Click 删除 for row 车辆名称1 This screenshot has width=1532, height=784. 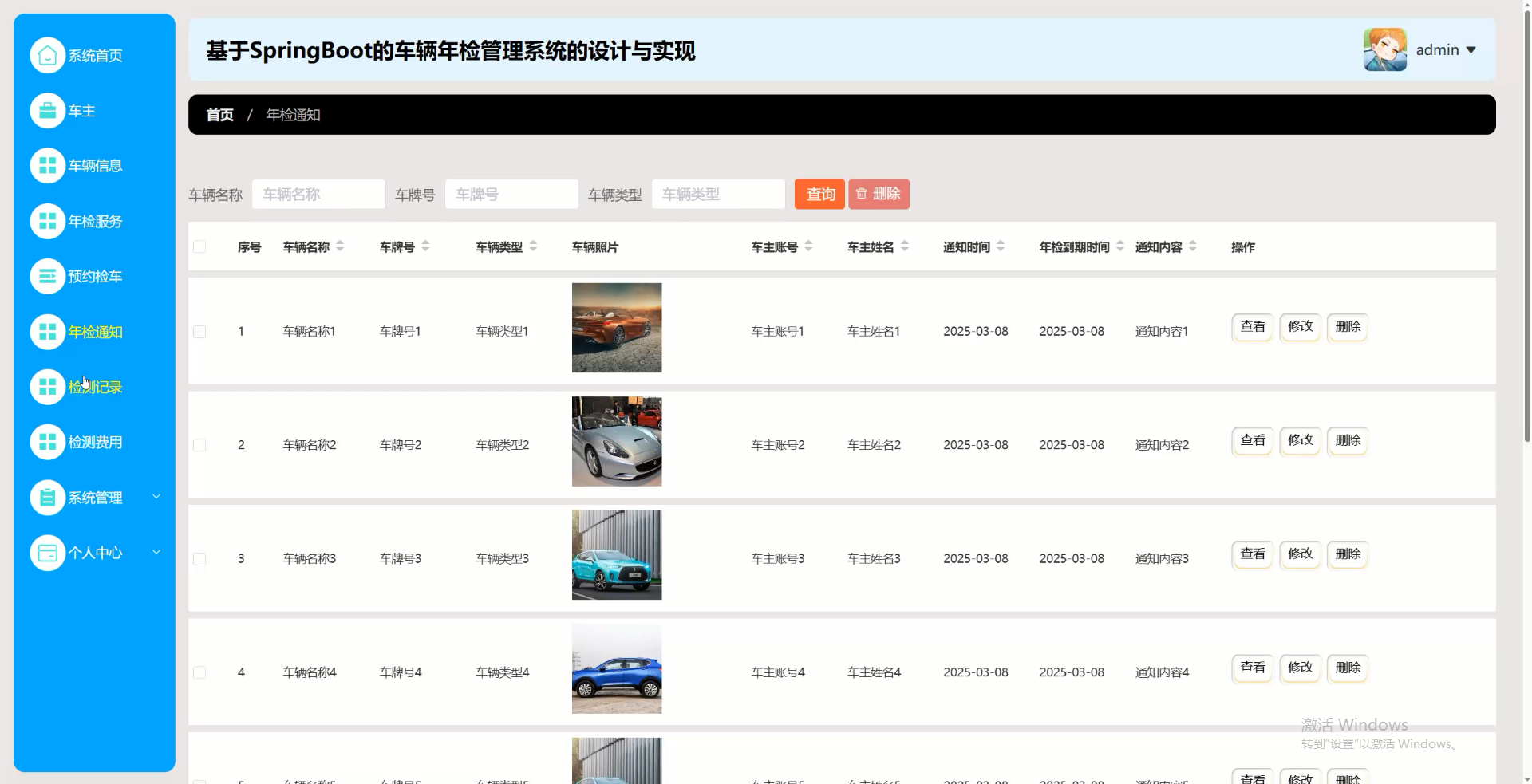(1348, 327)
